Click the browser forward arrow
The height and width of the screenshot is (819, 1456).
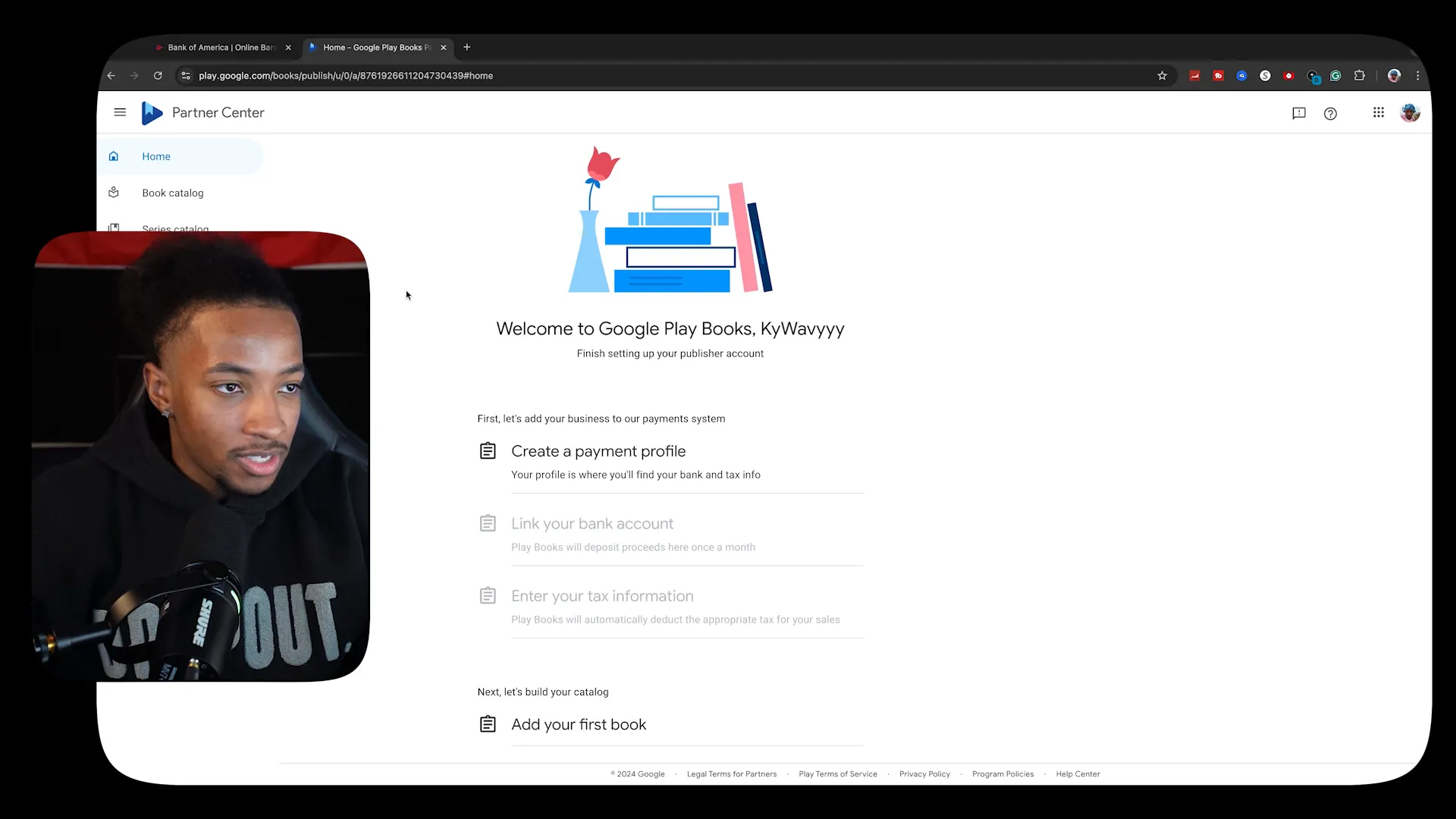pos(134,76)
